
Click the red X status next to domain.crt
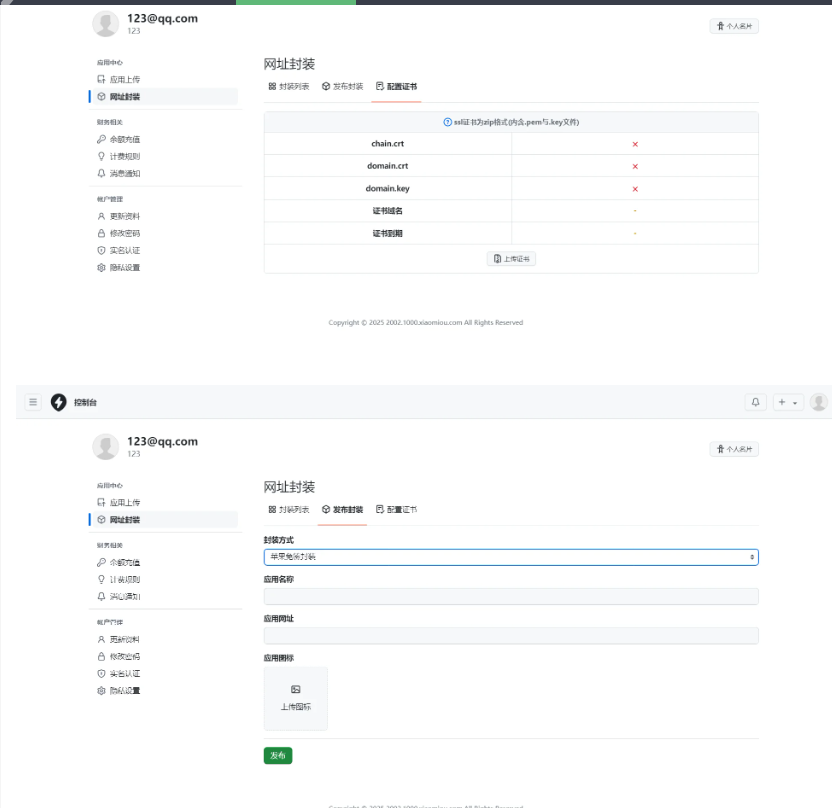[x=635, y=166]
